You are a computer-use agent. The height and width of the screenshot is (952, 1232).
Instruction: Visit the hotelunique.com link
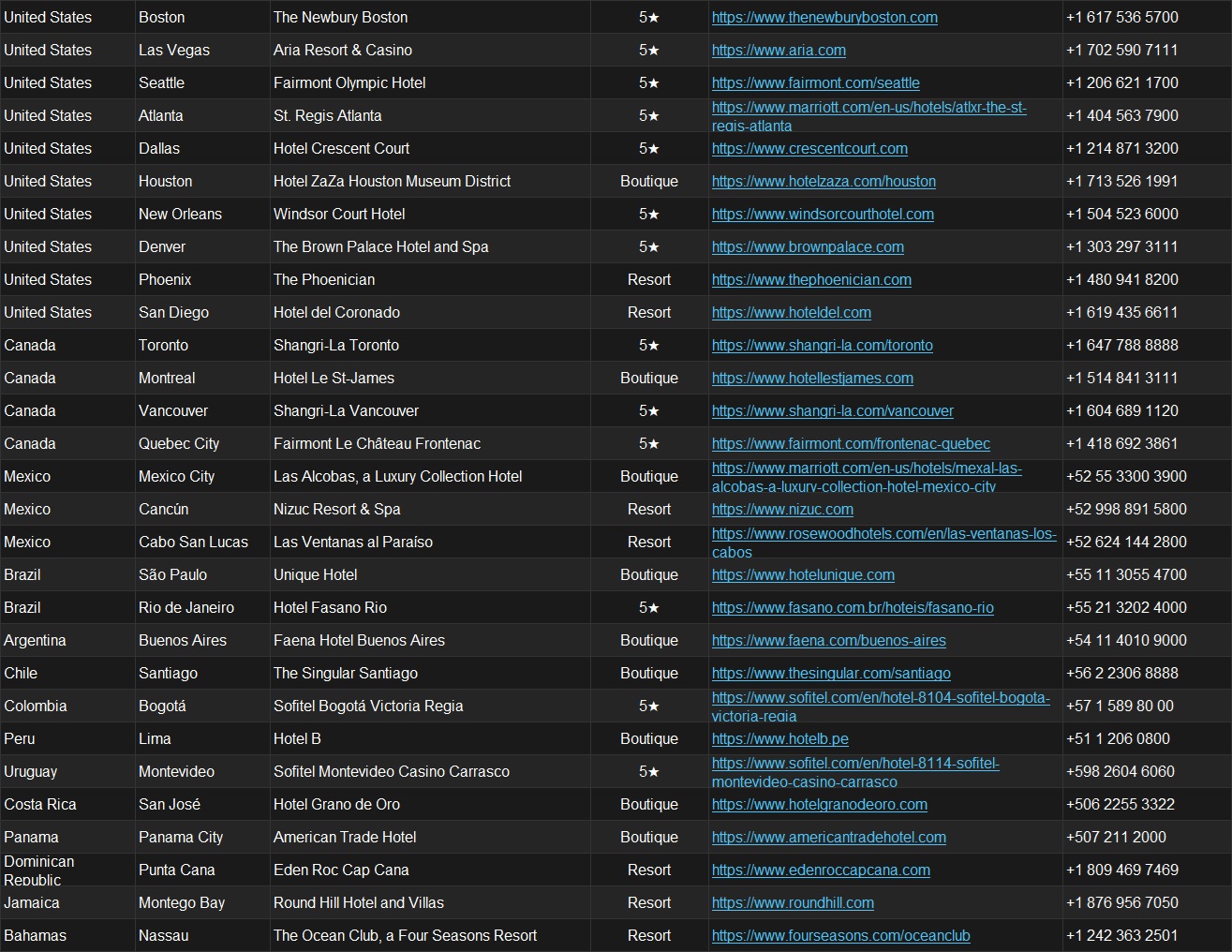click(803, 574)
